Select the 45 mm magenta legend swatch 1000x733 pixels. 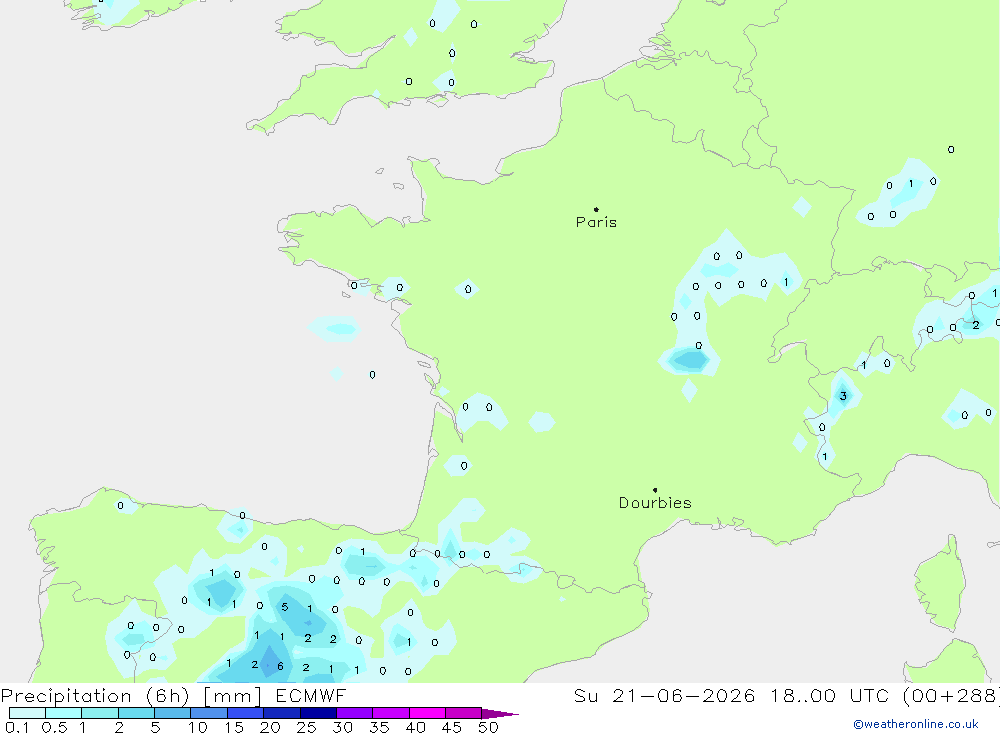[x=464, y=713]
